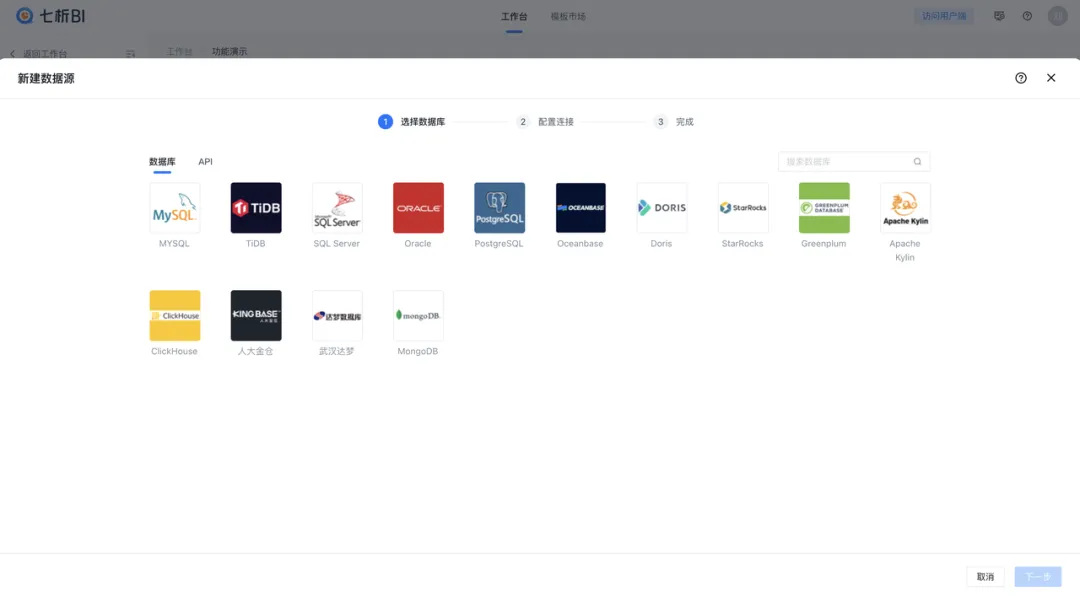Click step 1 选择数据库 indicator
This screenshot has height=597, width=1080.
pyautogui.click(x=411, y=122)
